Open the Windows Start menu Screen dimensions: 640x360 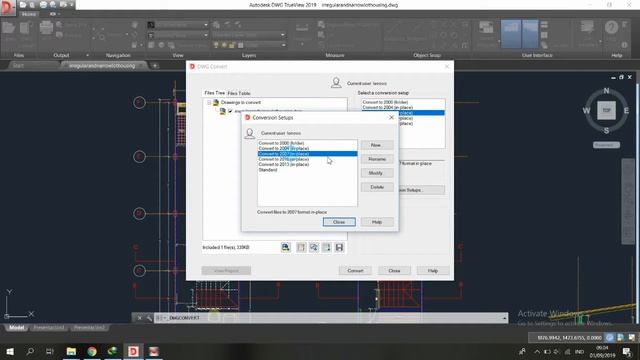click(10, 351)
